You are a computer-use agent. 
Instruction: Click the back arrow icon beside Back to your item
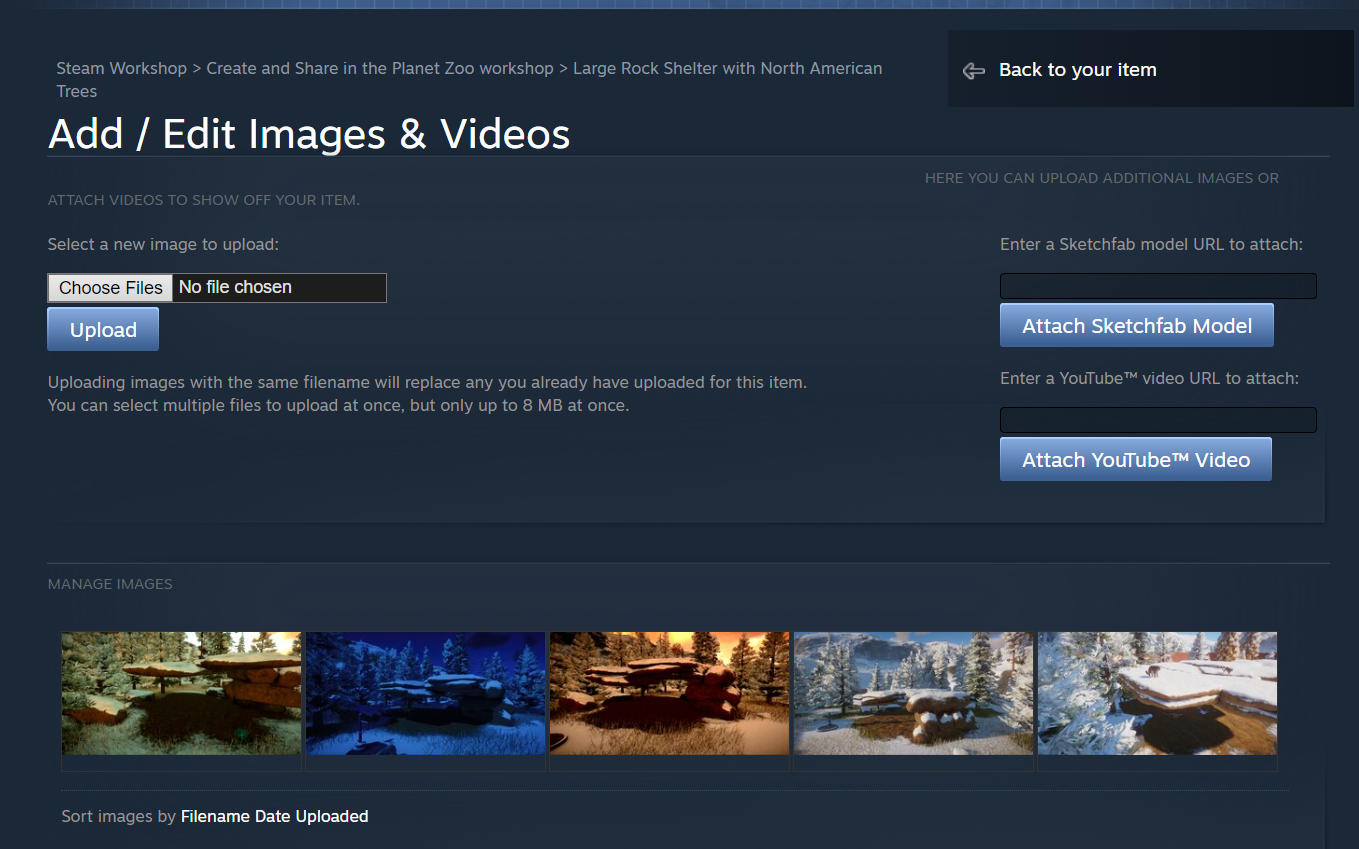[973, 71]
